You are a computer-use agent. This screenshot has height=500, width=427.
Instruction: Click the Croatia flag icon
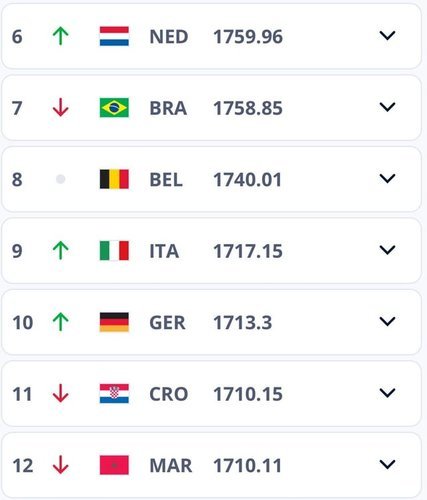click(x=114, y=393)
